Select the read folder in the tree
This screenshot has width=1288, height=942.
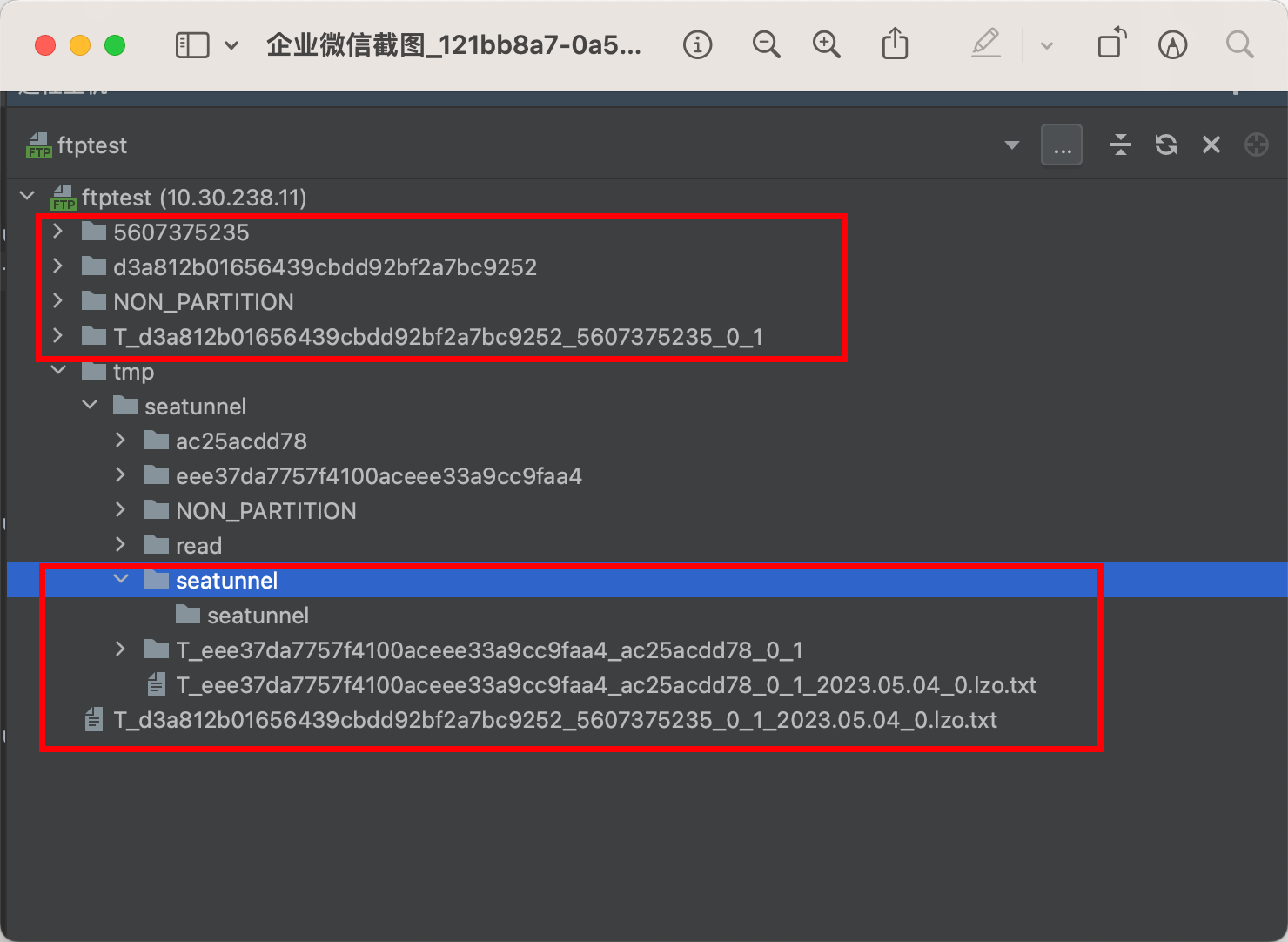pyautogui.click(x=199, y=545)
